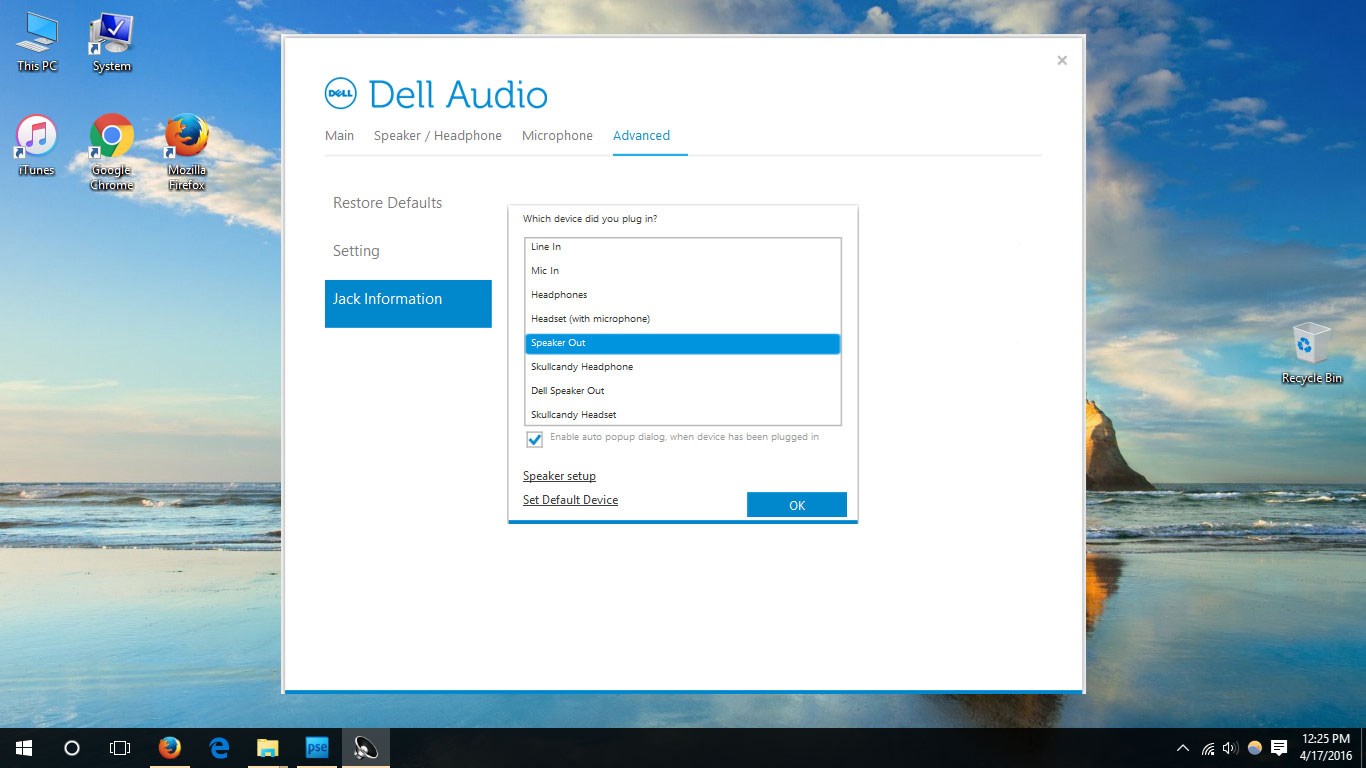Select Skullcandy Headphone in device list

click(683, 367)
